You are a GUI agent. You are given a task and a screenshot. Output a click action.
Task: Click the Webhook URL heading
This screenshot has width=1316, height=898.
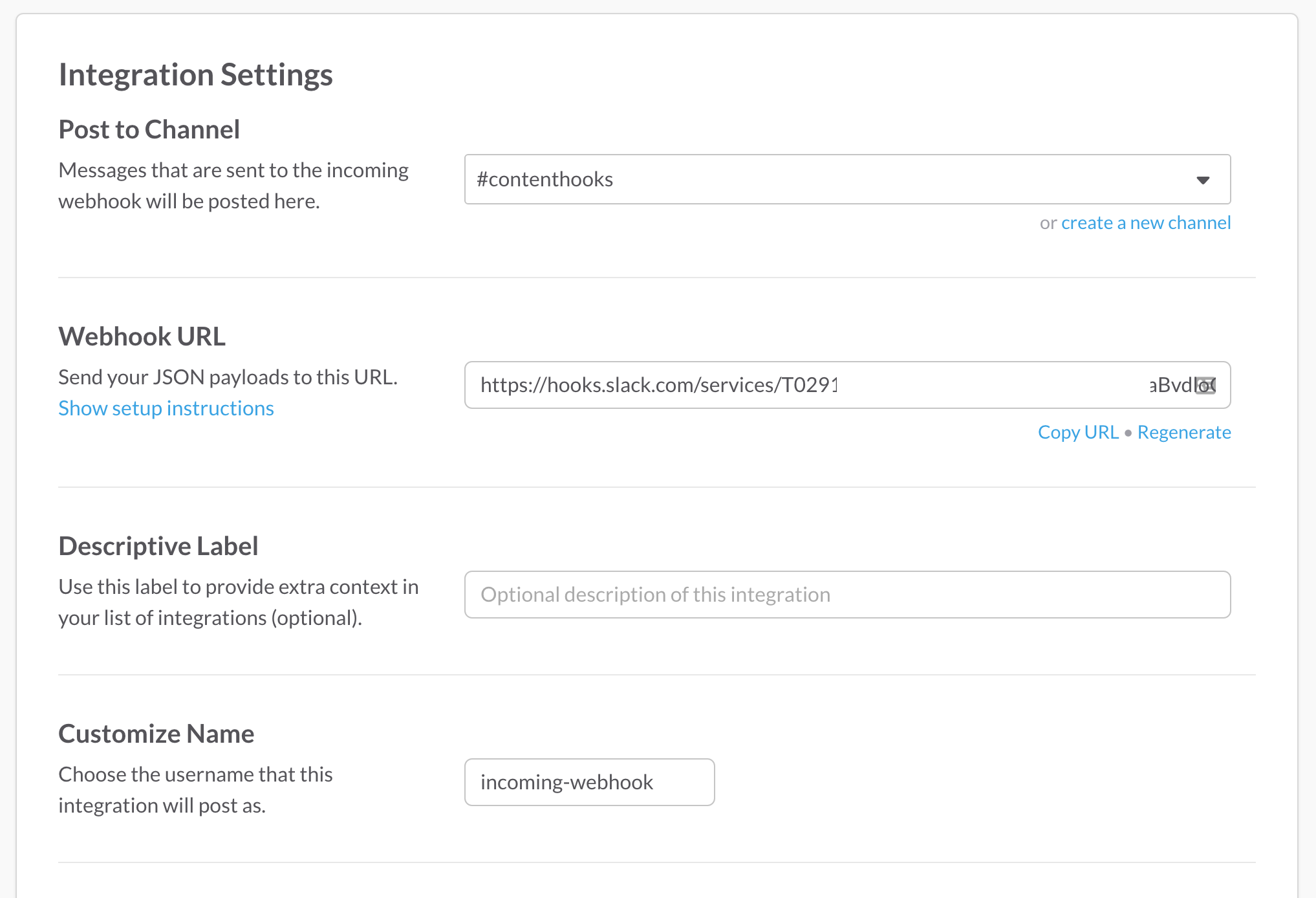[142, 336]
